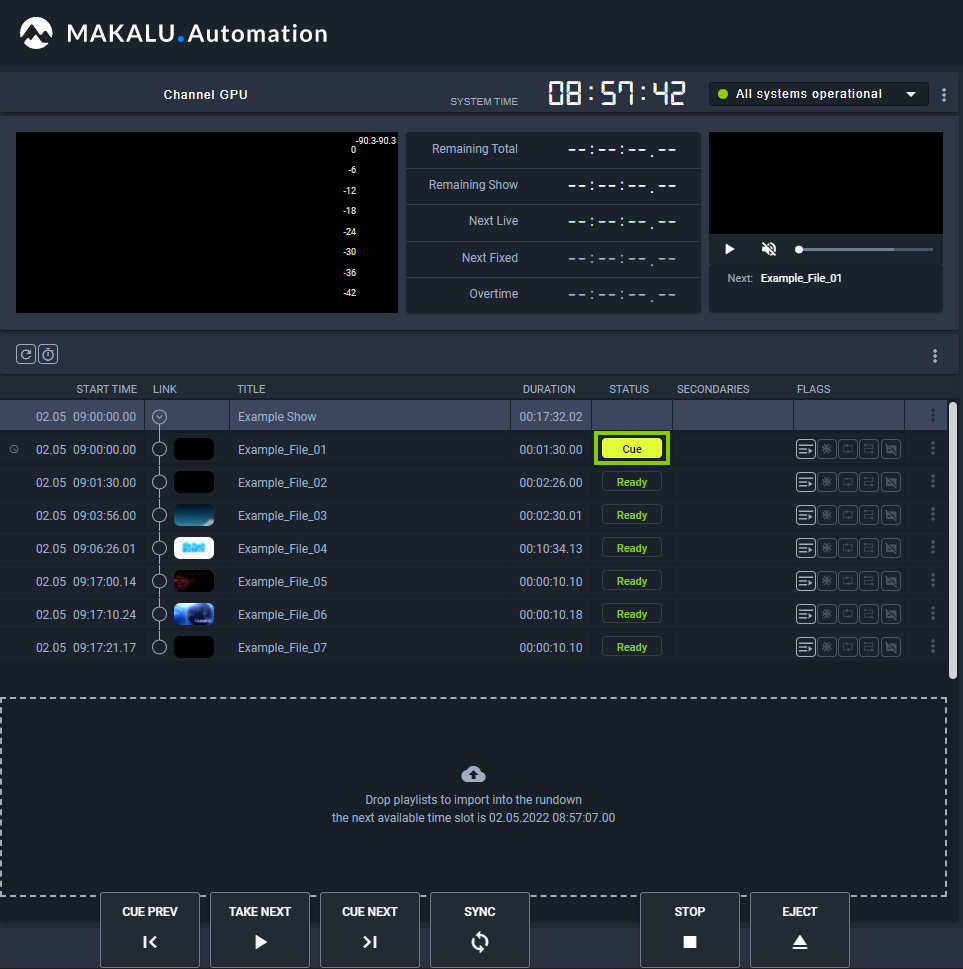Open the All systems operational dropdown

click(818, 94)
